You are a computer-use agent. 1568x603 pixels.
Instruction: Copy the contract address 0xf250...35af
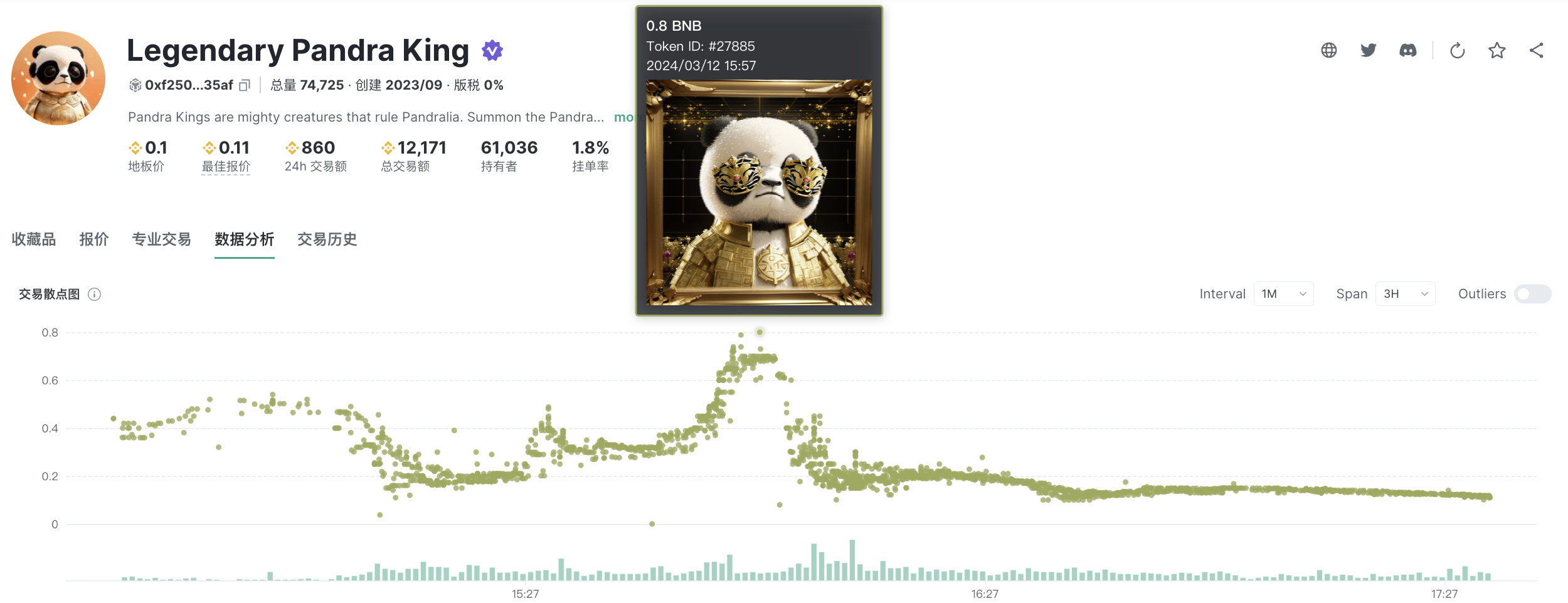click(245, 85)
